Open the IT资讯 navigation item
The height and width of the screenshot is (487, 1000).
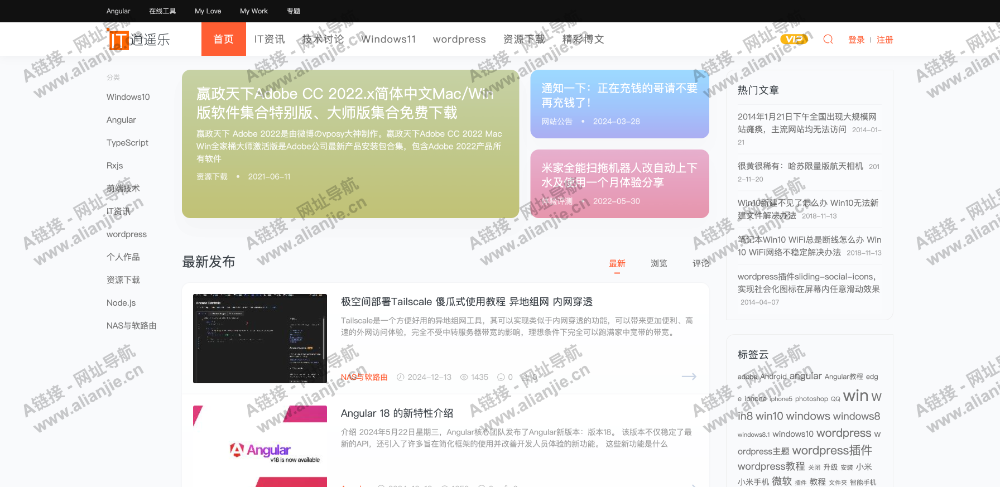[x=269, y=39]
